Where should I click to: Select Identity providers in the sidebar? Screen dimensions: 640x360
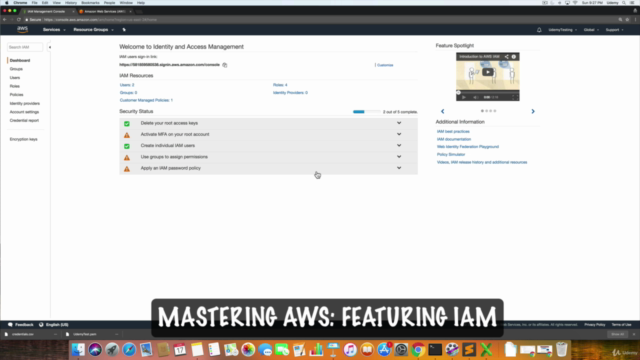point(24,103)
